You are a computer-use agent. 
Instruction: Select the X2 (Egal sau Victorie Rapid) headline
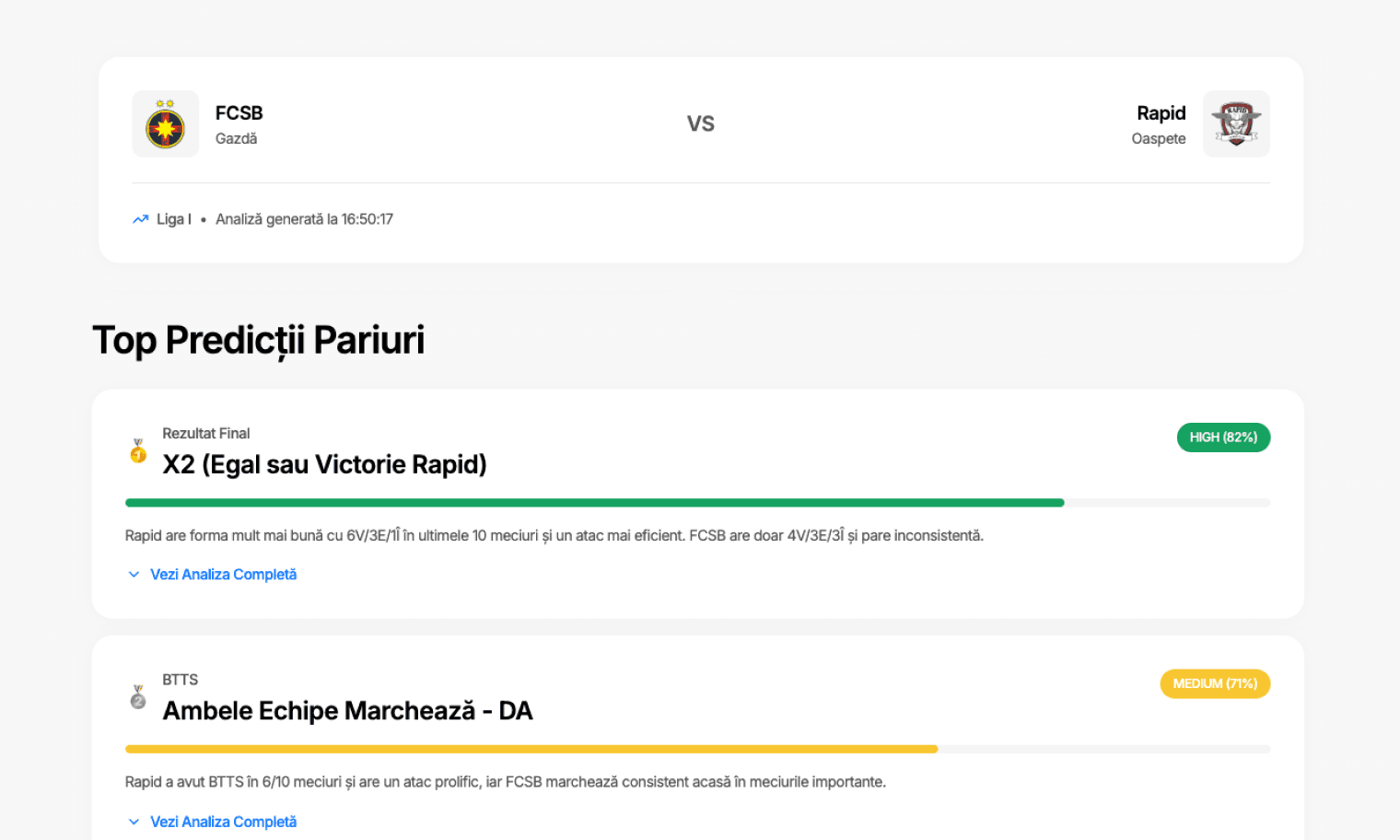coord(324,464)
